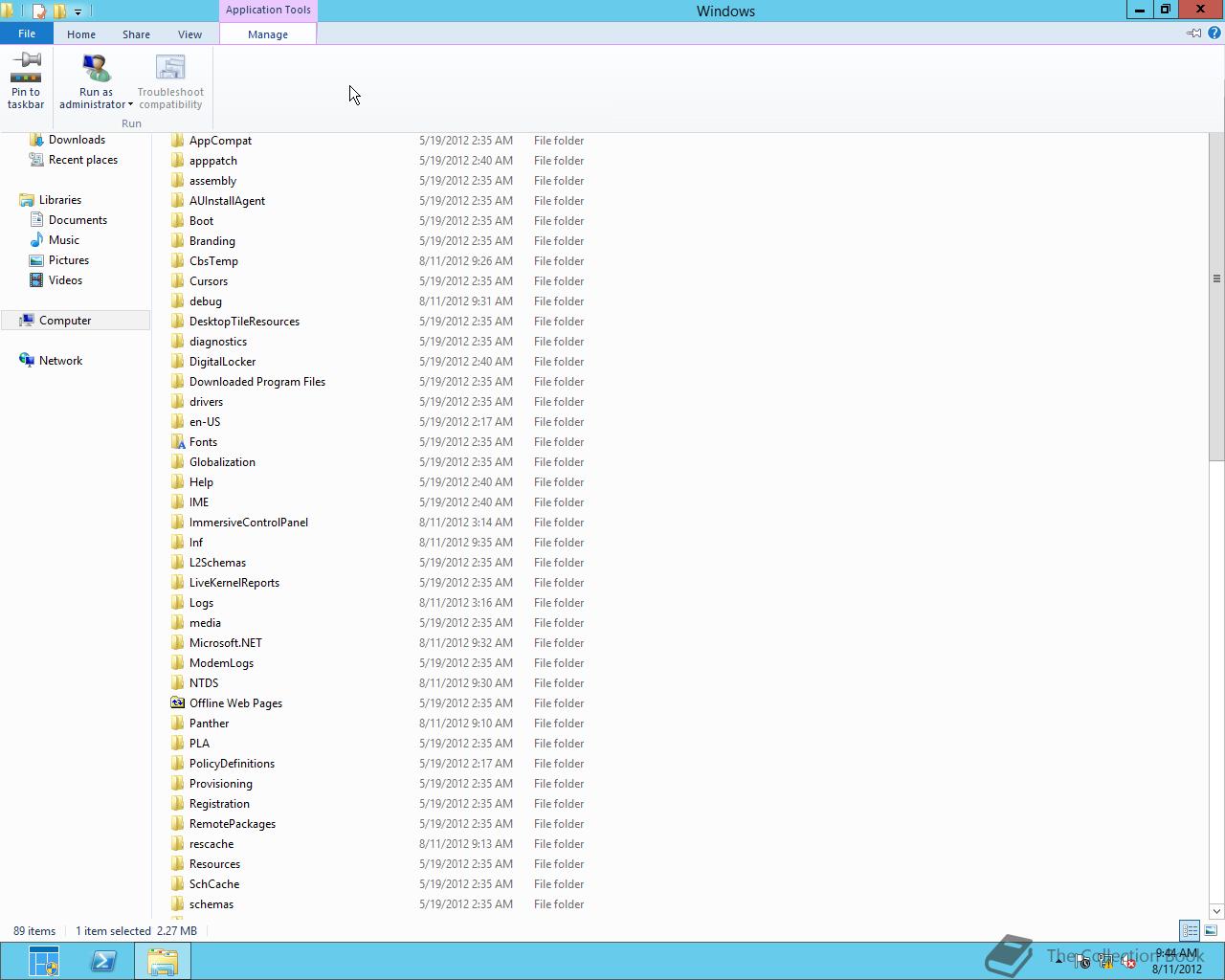Click the Properties quick access toolbar icon

pyautogui.click(x=39, y=11)
